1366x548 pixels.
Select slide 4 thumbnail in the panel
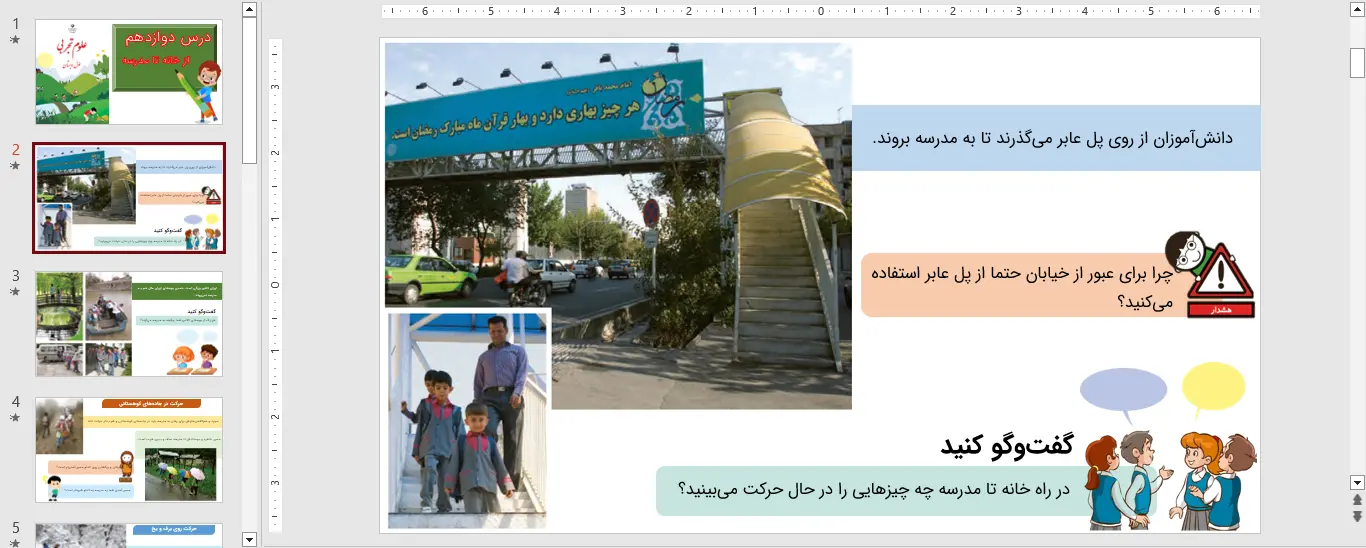point(129,449)
